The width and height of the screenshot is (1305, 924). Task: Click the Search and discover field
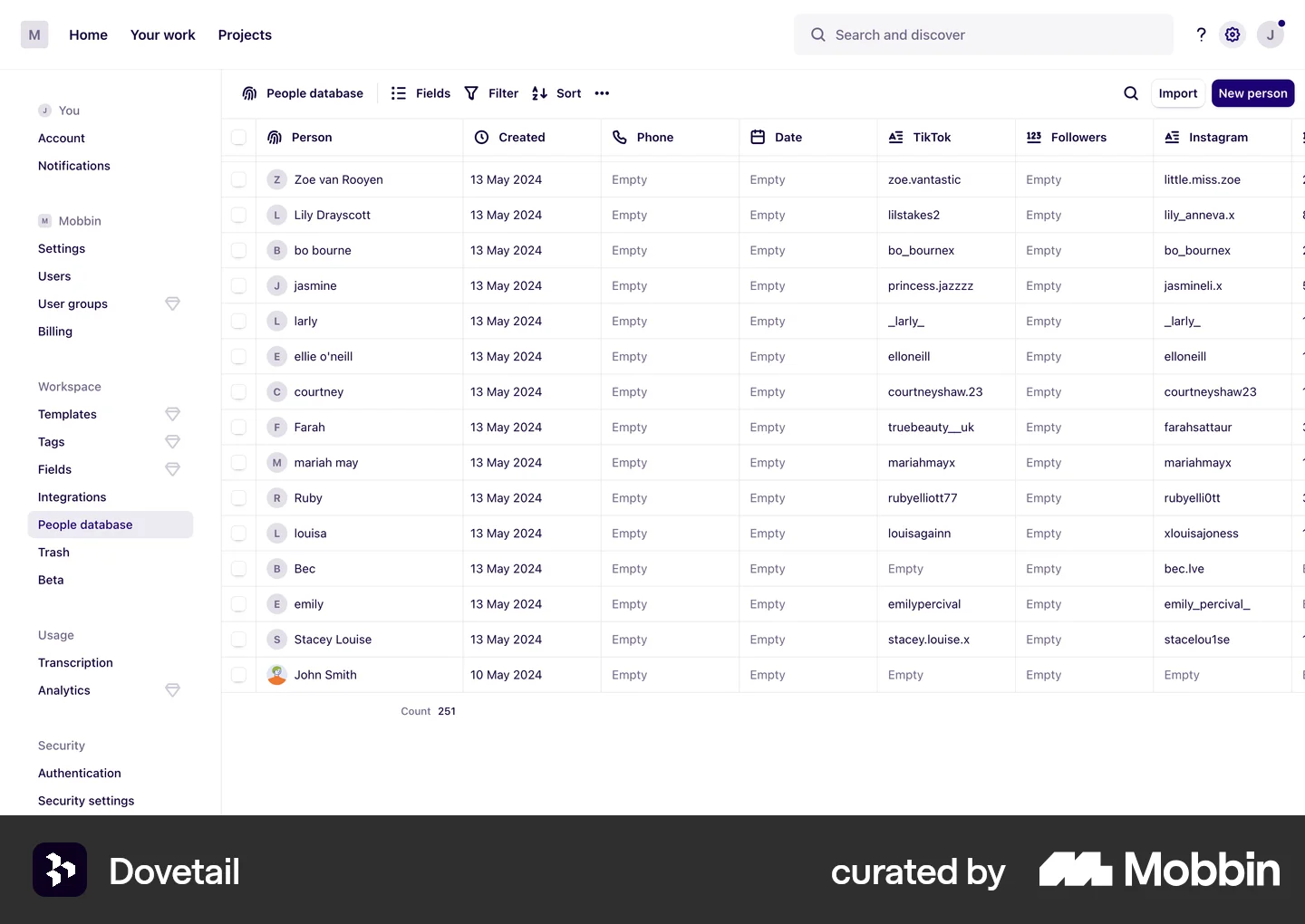tap(983, 34)
